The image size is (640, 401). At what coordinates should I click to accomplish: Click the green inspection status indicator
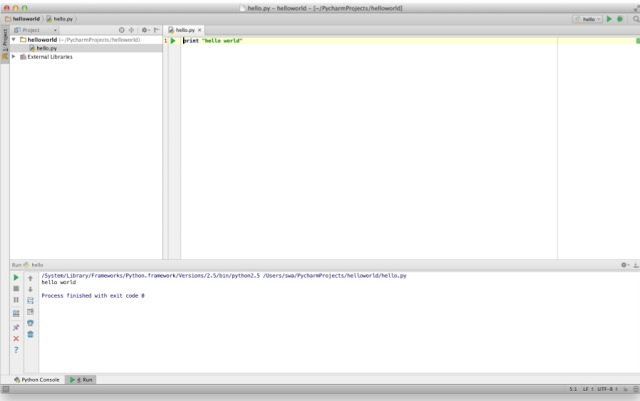638,40
